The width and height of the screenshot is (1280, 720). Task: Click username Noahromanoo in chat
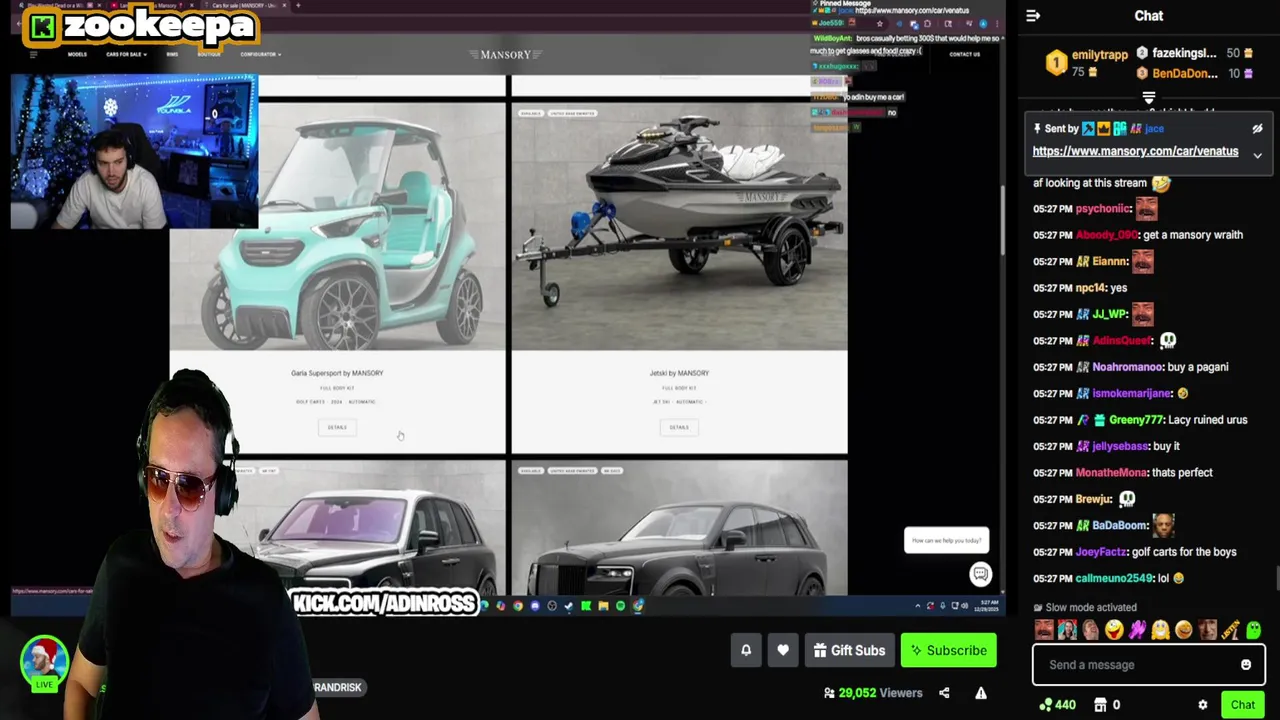click(1127, 367)
